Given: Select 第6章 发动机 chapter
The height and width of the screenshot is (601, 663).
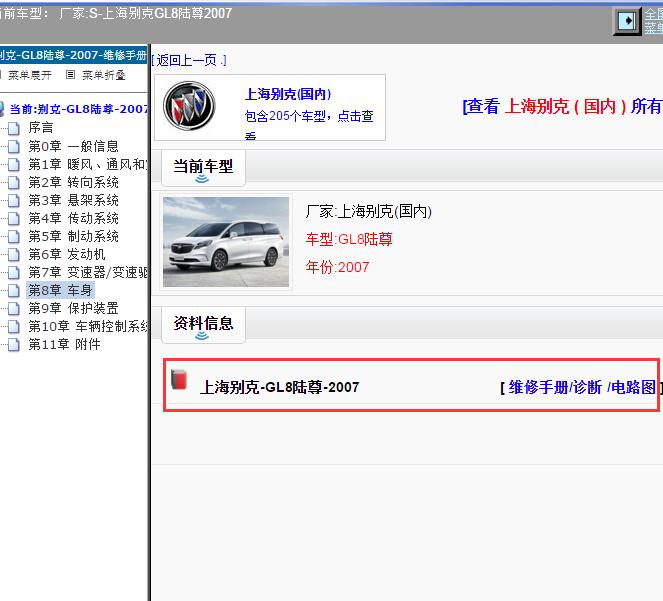Looking at the screenshot, I should 67,254.
